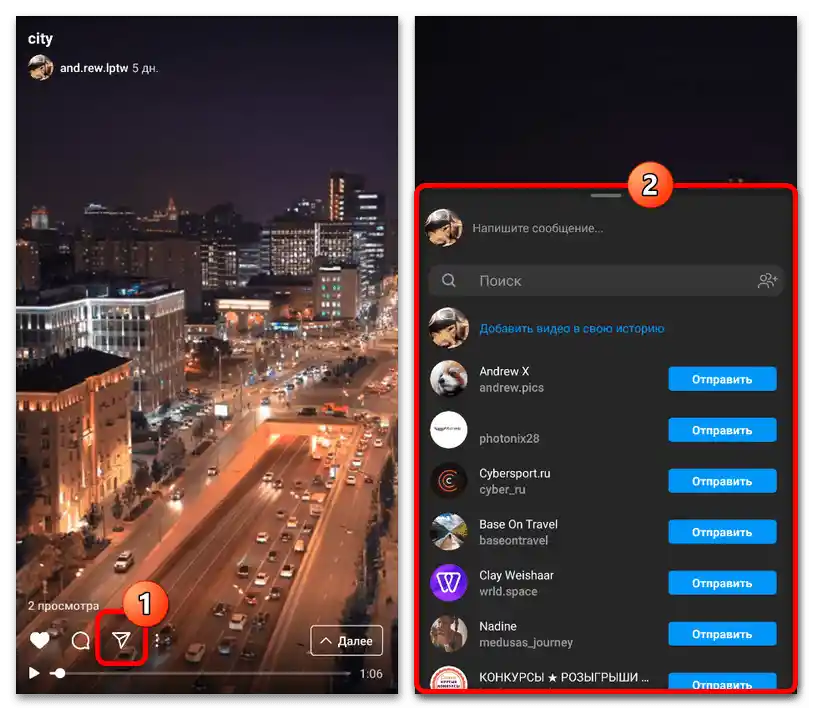Select the medusas_journey username text
The width and height of the screenshot is (813, 710).
526,642
